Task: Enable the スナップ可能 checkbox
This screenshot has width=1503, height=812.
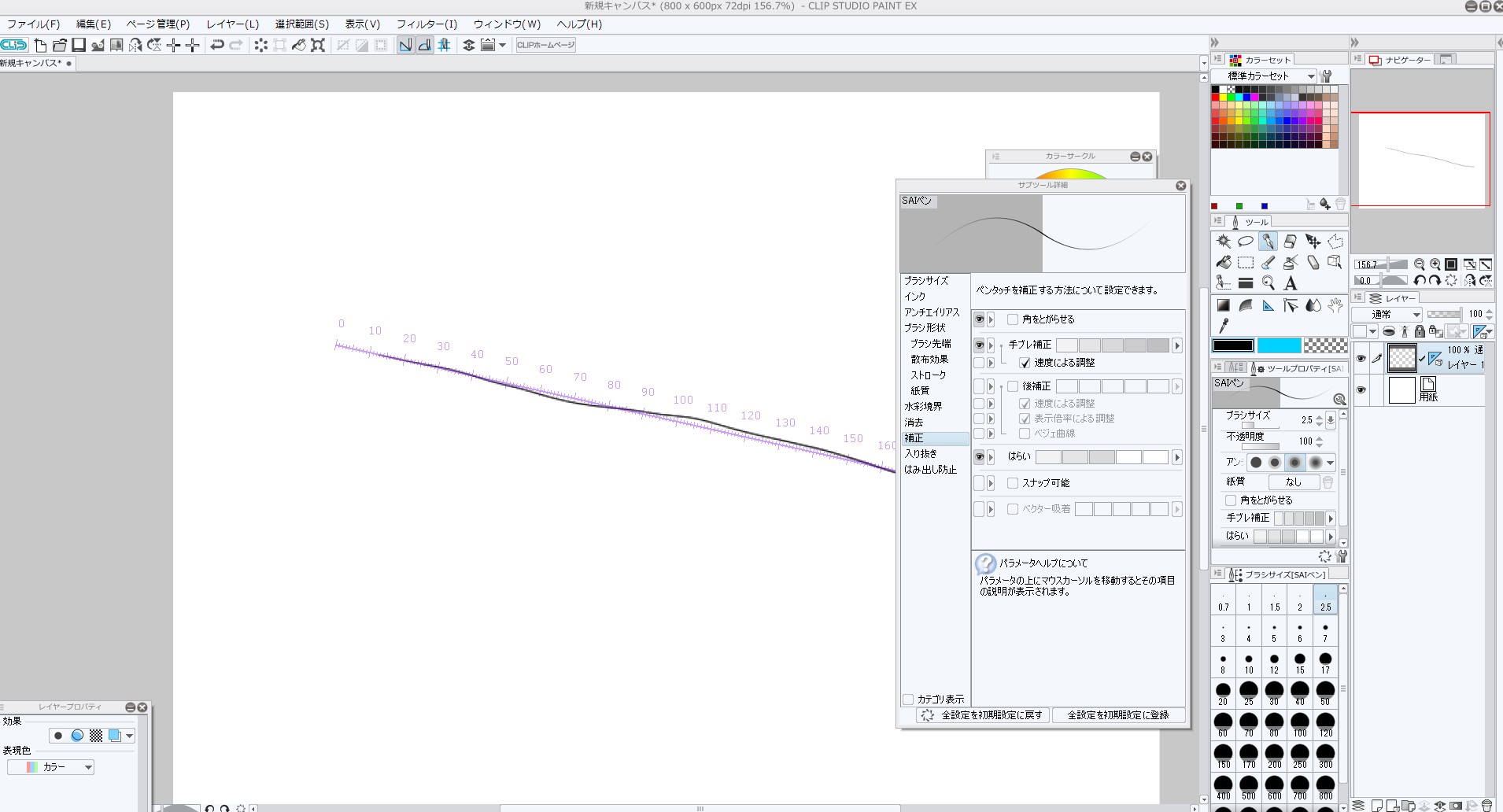Action: 1013,483
